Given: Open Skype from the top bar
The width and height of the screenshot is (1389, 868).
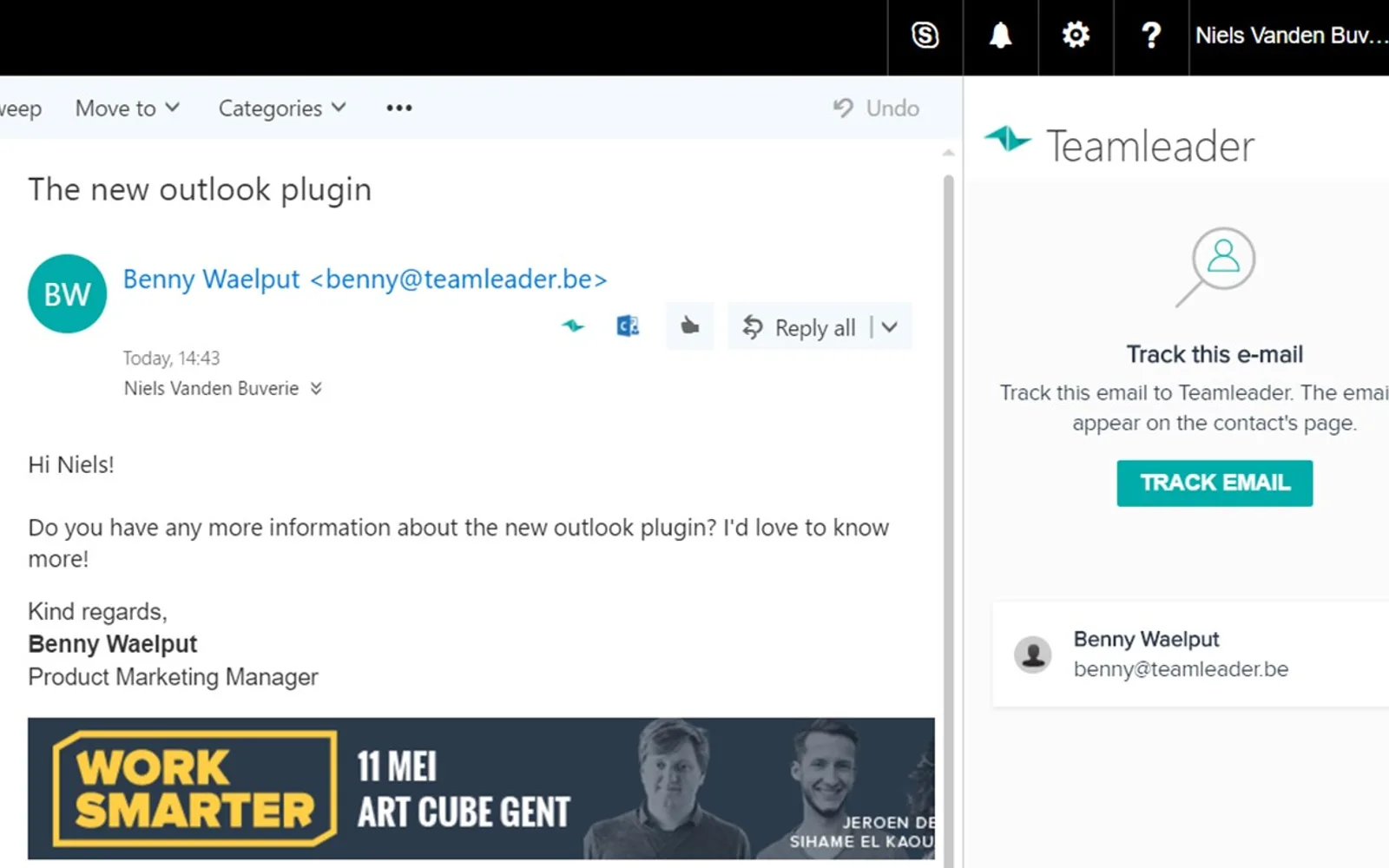Looking at the screenshot, I should (925, 36).
